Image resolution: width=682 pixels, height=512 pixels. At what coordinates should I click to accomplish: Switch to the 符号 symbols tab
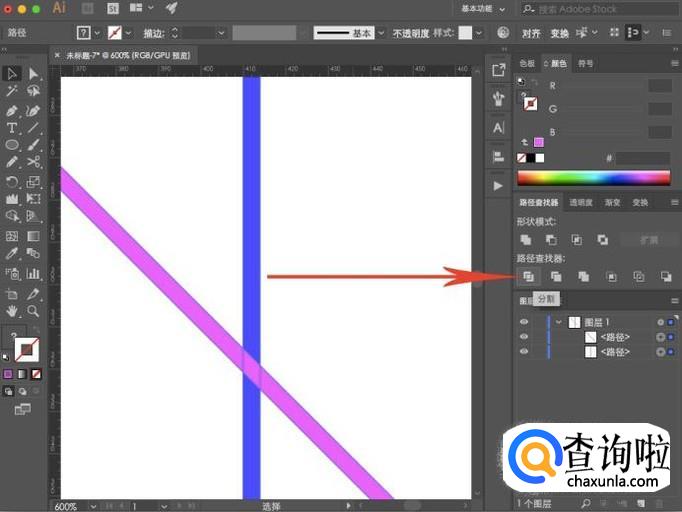pyautogui.click(x=585, y=64)
